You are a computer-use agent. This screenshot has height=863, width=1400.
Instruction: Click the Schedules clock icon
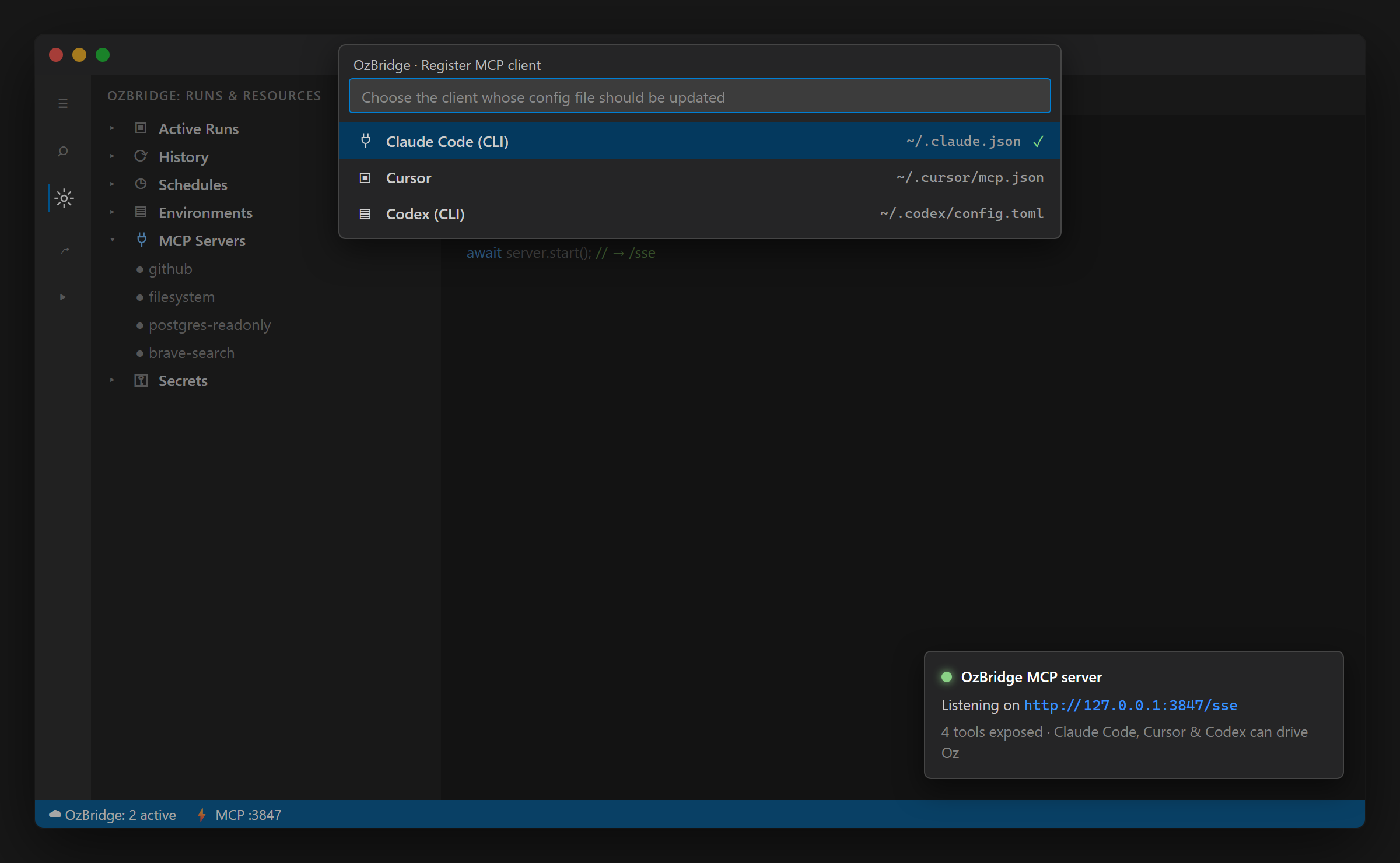[141, 184]
